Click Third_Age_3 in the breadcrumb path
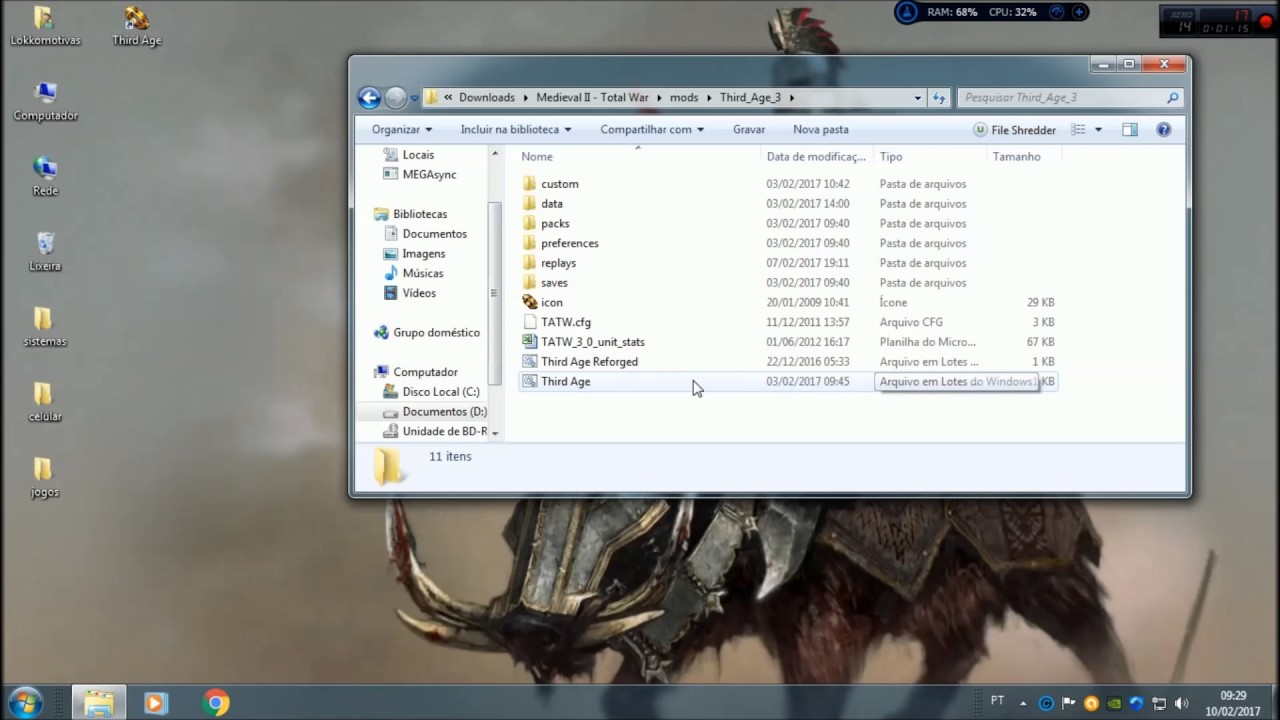This screenshot has width=1280, height=720. pos(749,97)
